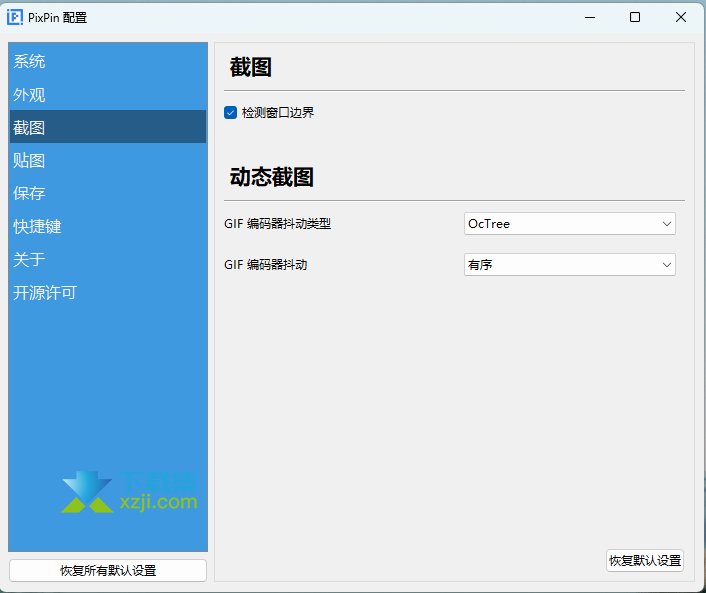Screen dimensions: 706x593
Task: Click the GIF 编码器抖动类型 label
Action: 277,224
